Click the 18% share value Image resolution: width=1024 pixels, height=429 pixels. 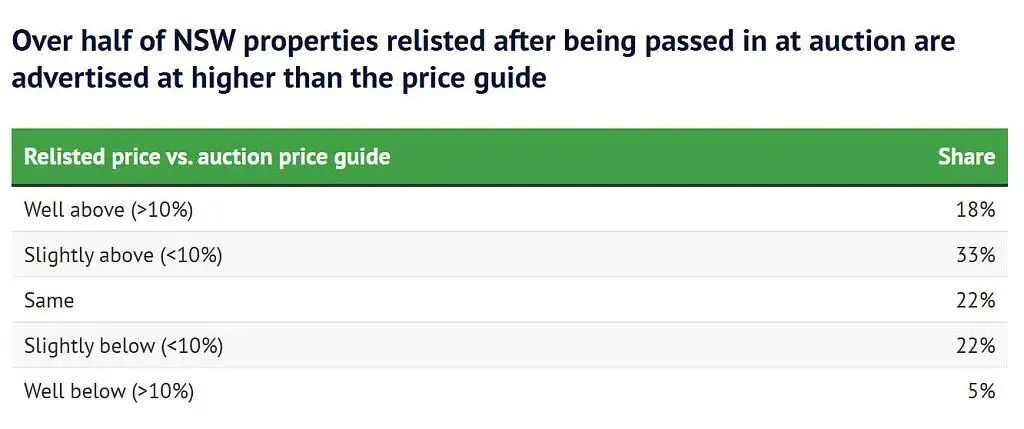tap(977, 210)
